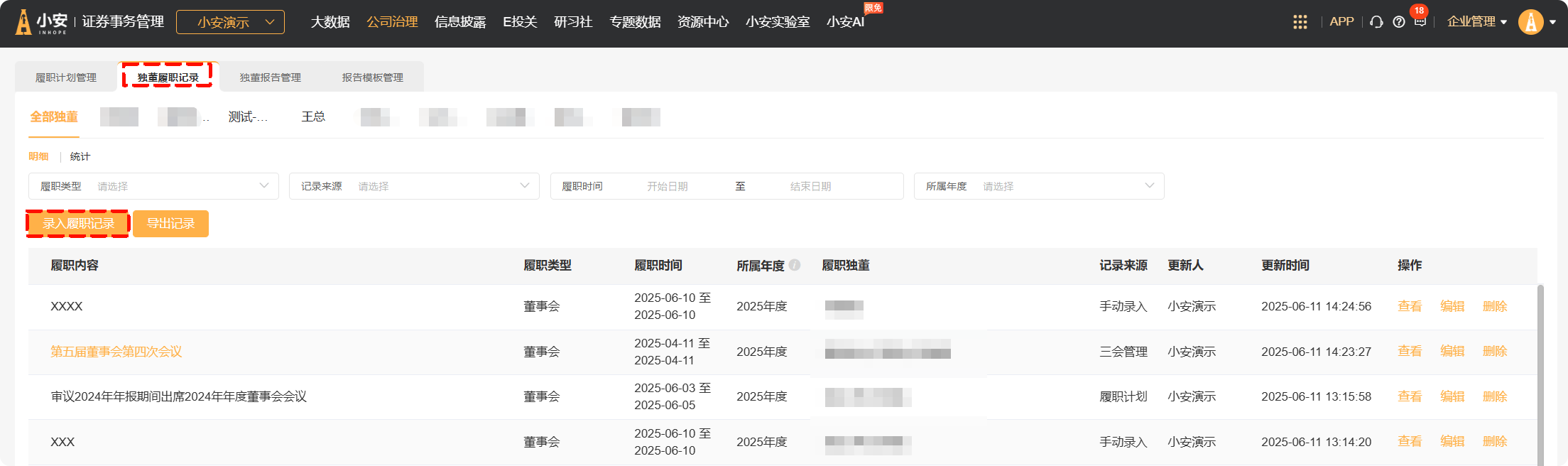Image resolution: width=1568 pixels, height=466 pixels.
Task: Click the user avatar icon
Action: coord(1531,22)
